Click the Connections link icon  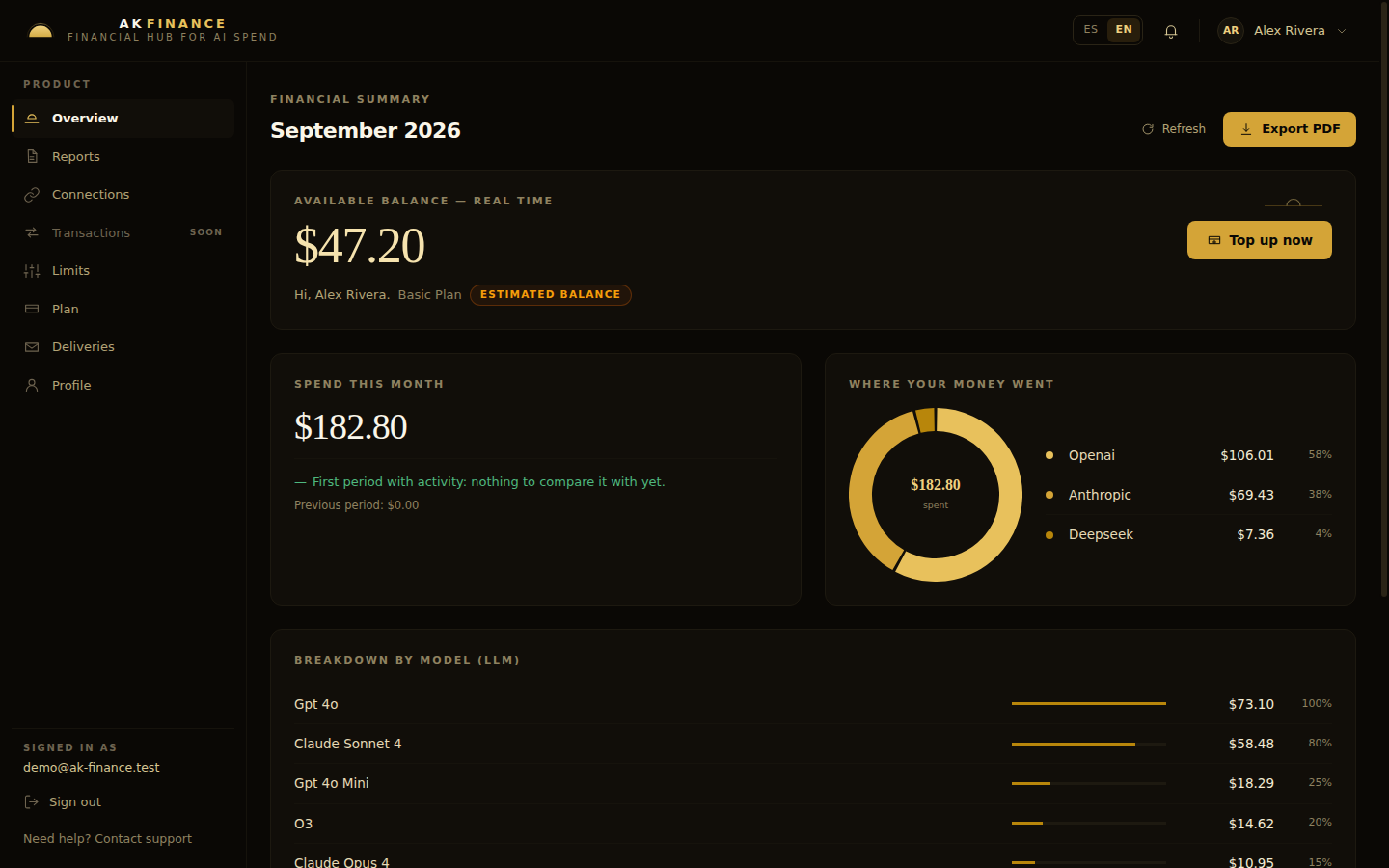tap(32, 195)
